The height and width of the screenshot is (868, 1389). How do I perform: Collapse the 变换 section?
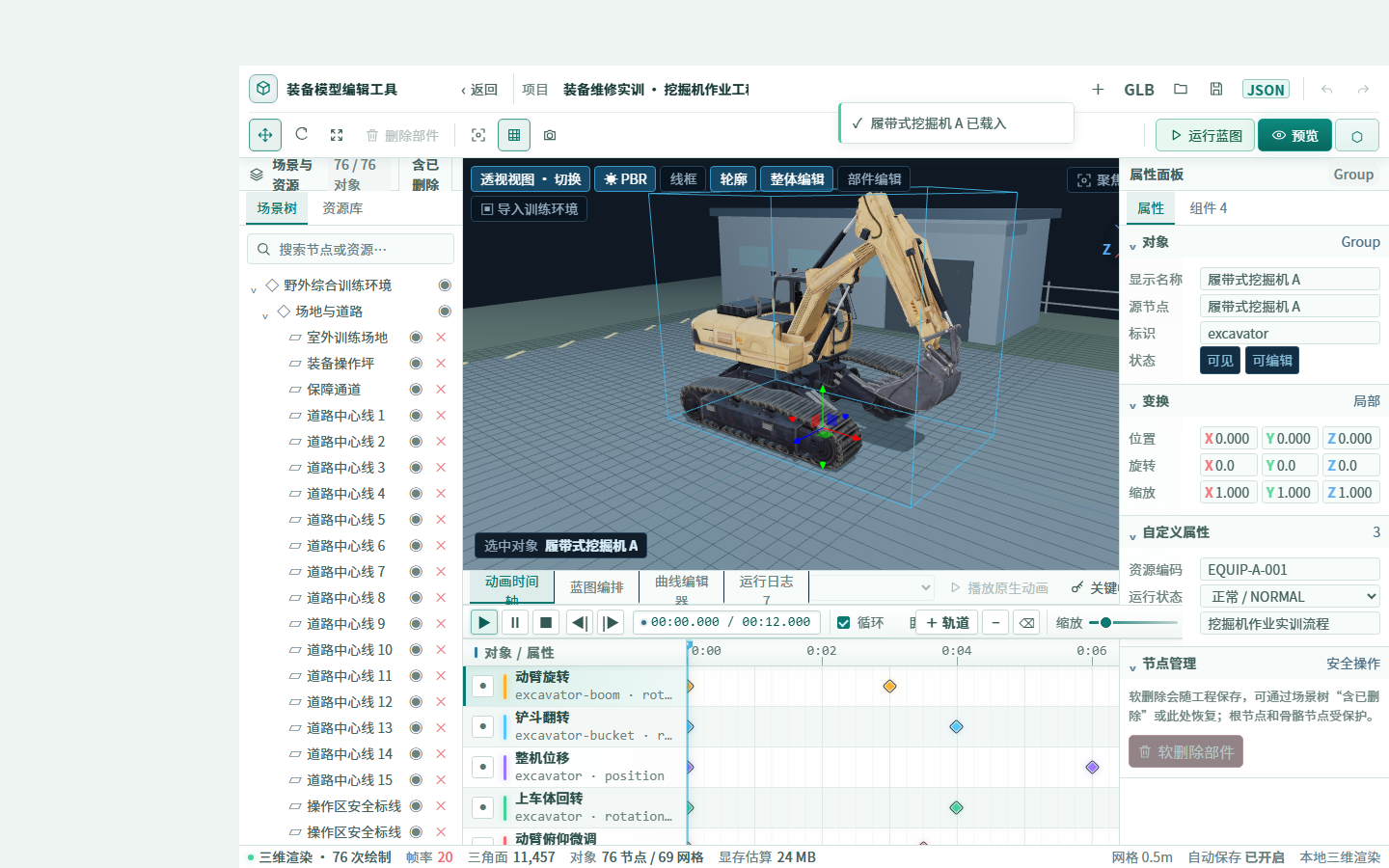point(1133,402)
